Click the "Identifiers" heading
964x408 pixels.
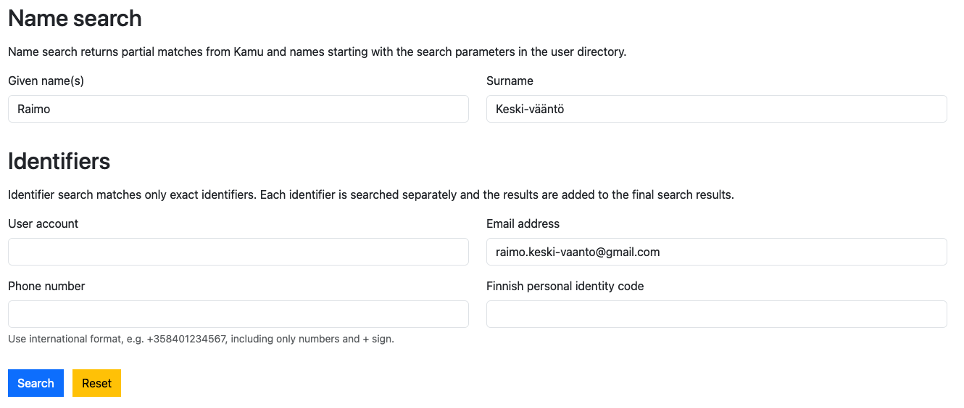59,161
